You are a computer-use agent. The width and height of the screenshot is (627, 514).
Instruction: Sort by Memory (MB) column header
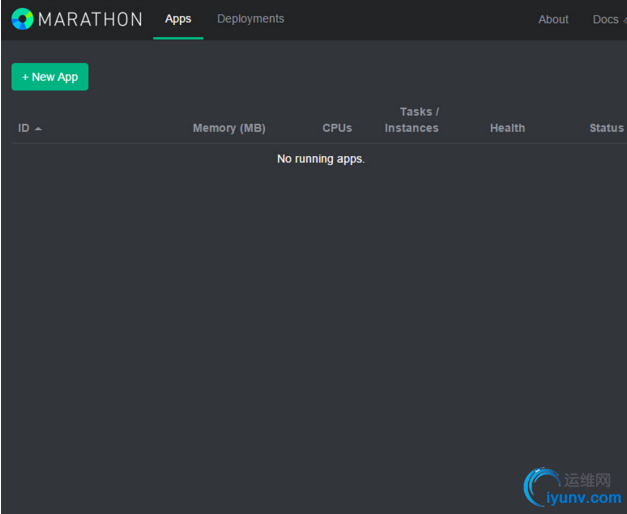coord(229,128)
